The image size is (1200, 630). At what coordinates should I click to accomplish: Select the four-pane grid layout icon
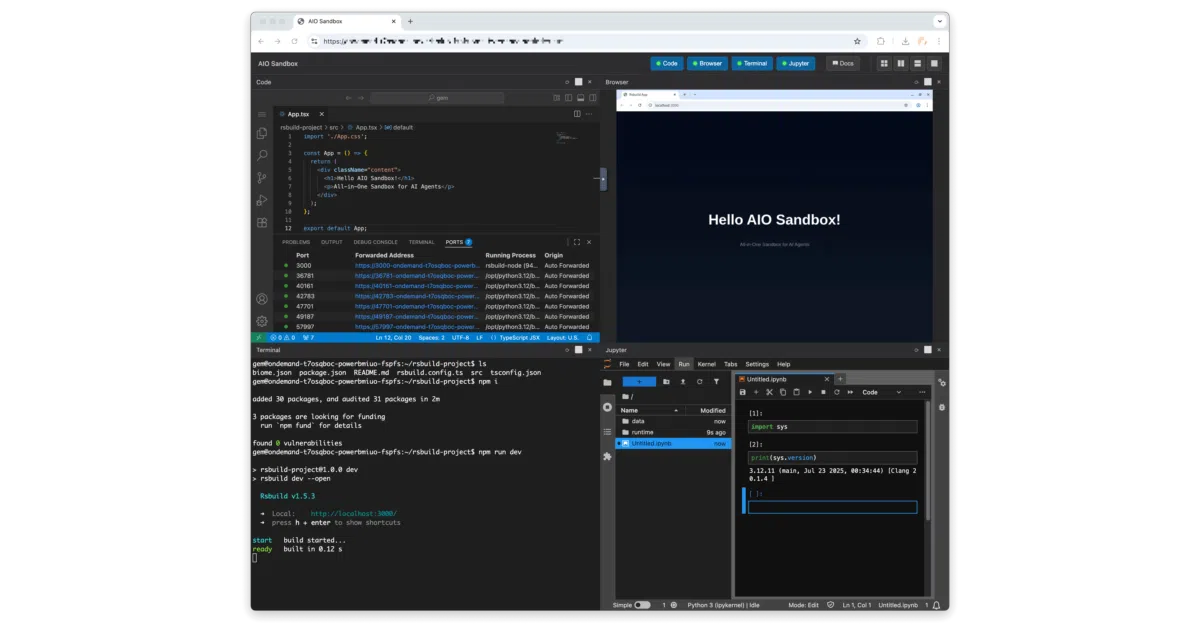coord(884,63)
